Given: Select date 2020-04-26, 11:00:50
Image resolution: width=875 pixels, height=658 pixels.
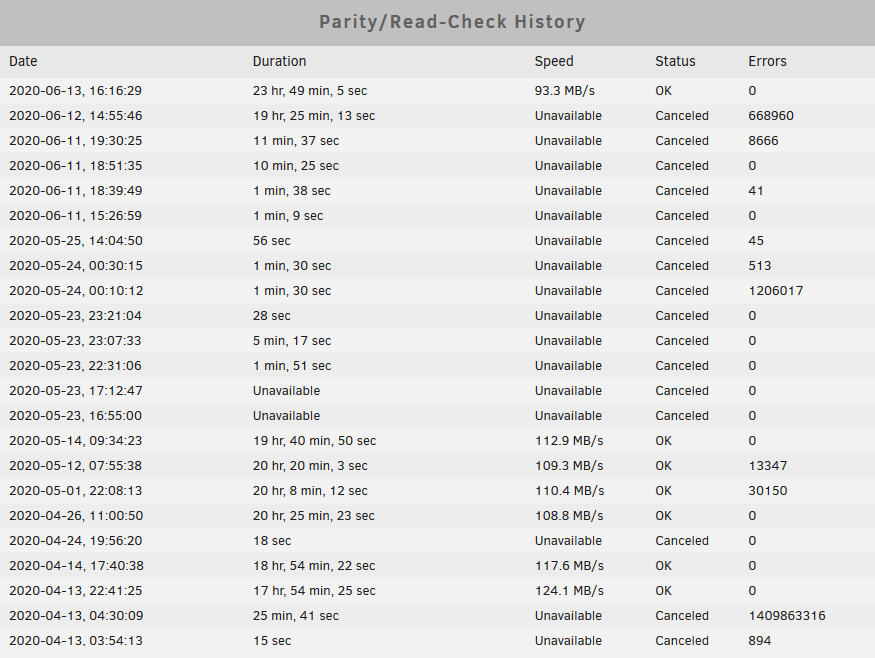Looking at the screenshot, I should [x=76, y=516].
